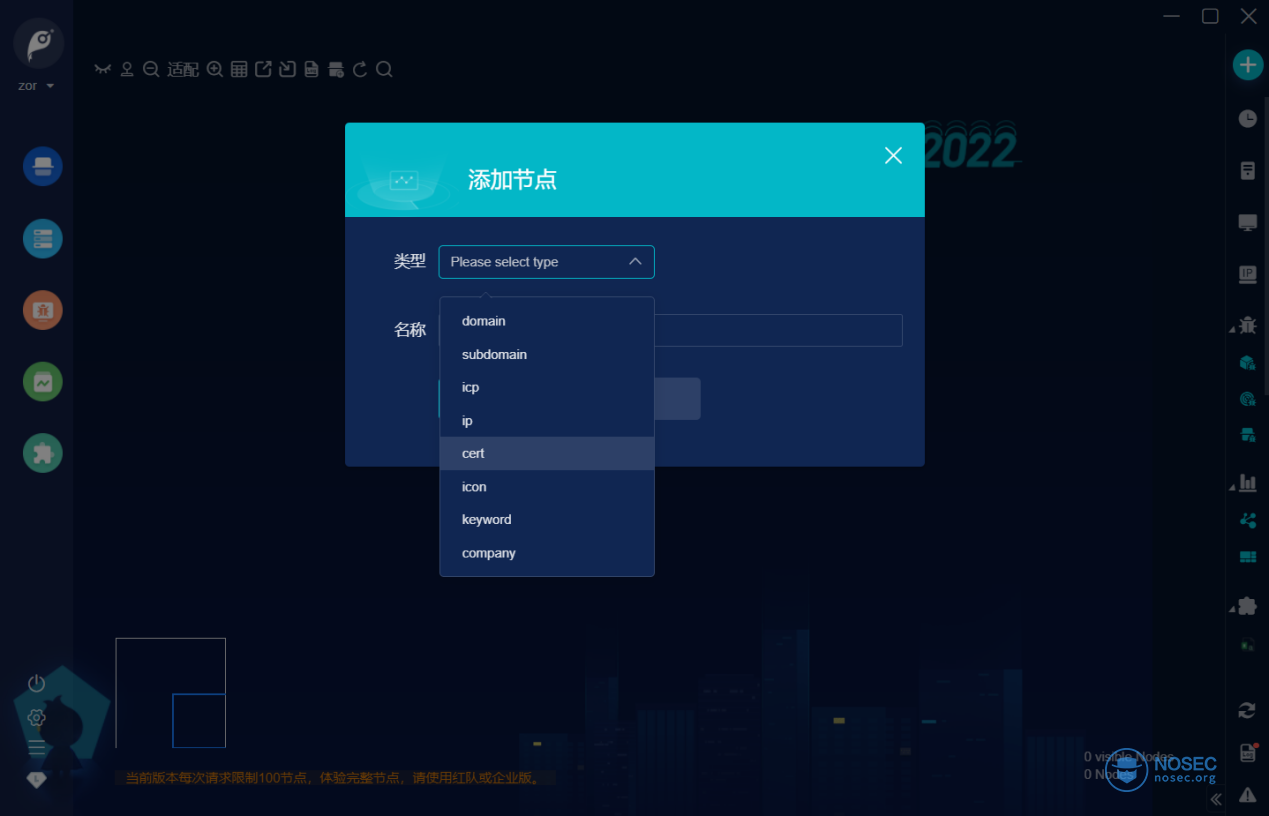Click the diamond version icon
Image resolution: width=1269 pixels, height=816 pixels.
click(x=37, y=780)
